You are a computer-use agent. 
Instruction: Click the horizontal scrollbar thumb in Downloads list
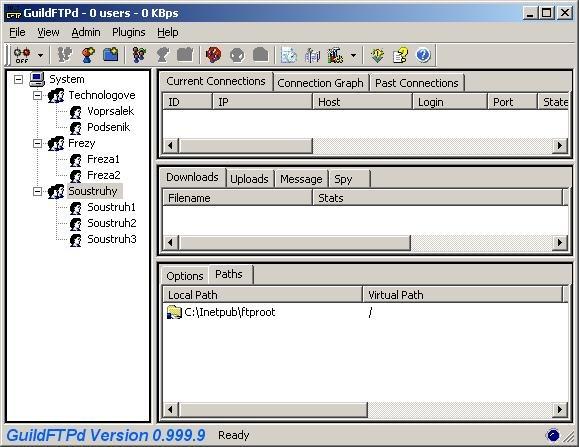point(294,243)
